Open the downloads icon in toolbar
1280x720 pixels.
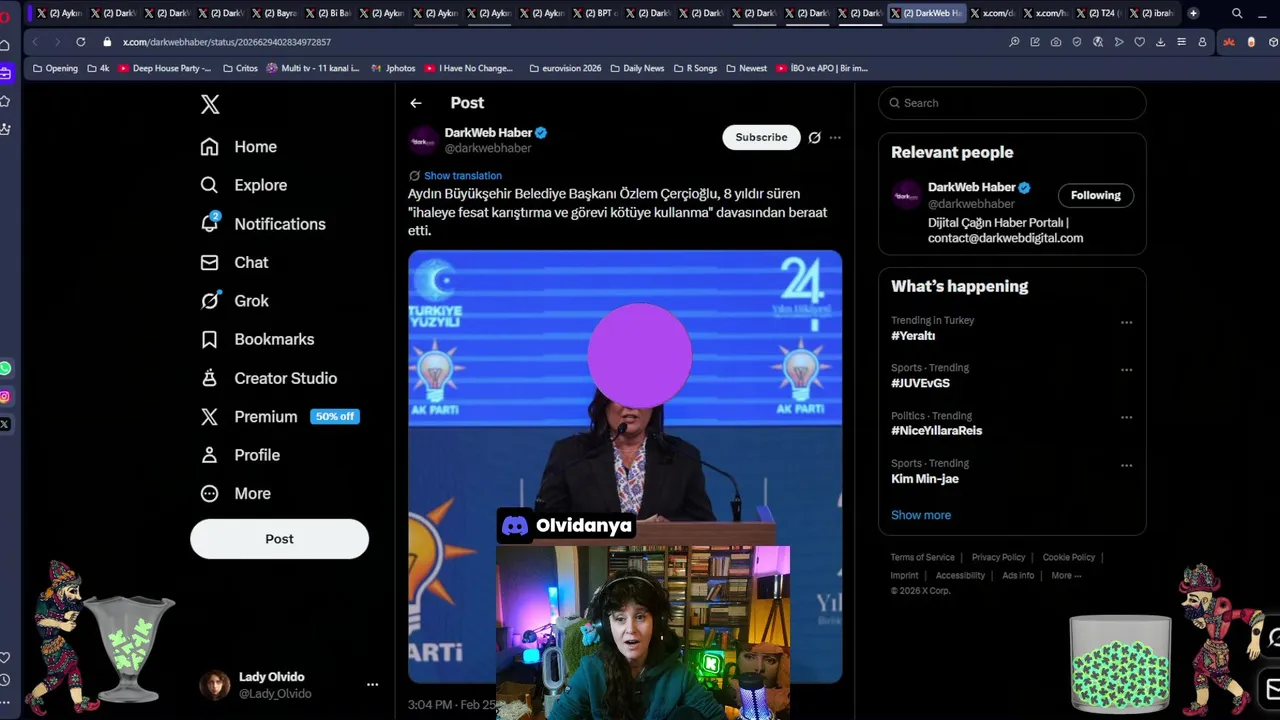point(1160,42)
